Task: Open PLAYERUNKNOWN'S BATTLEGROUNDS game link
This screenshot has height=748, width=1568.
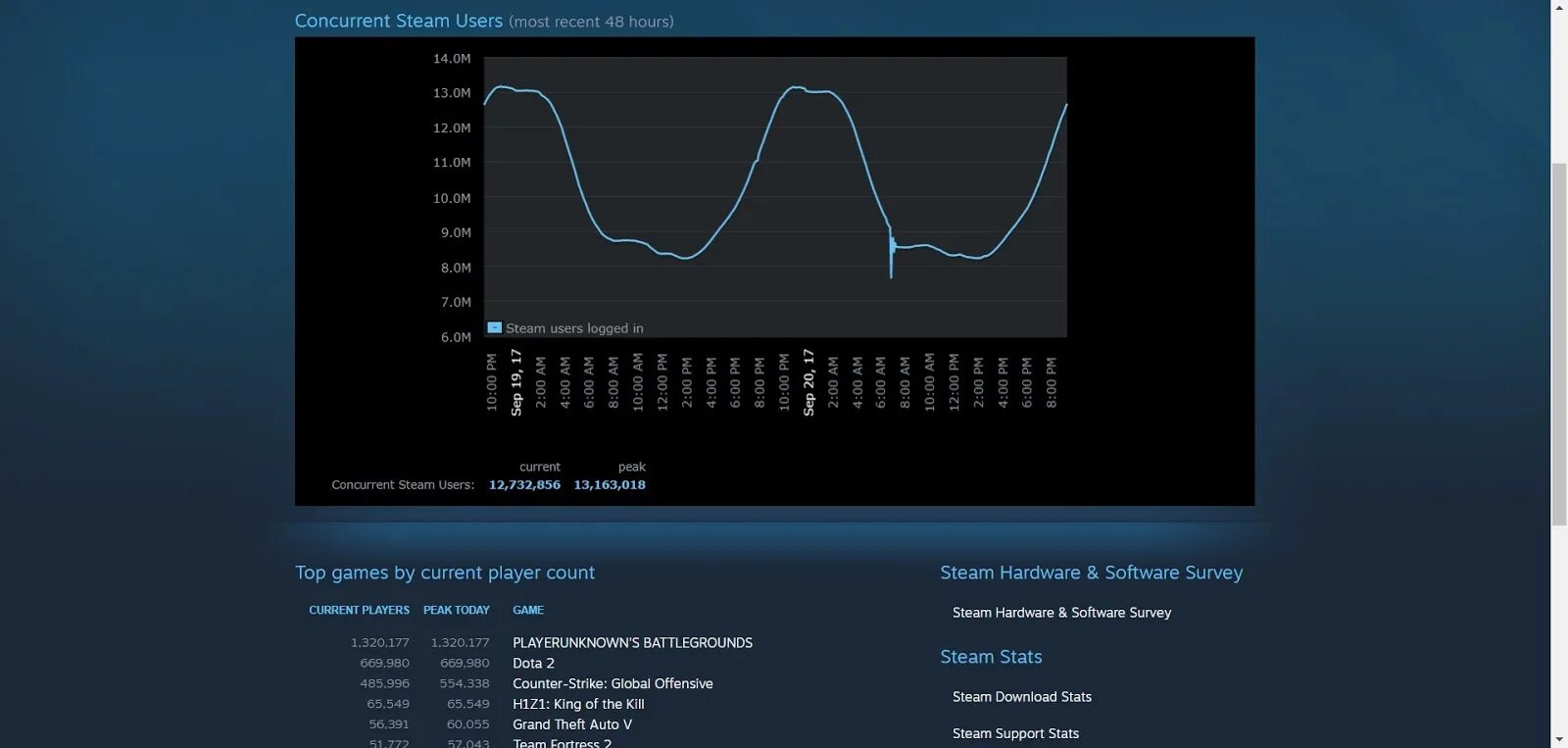Action: (x=632, y=643)
